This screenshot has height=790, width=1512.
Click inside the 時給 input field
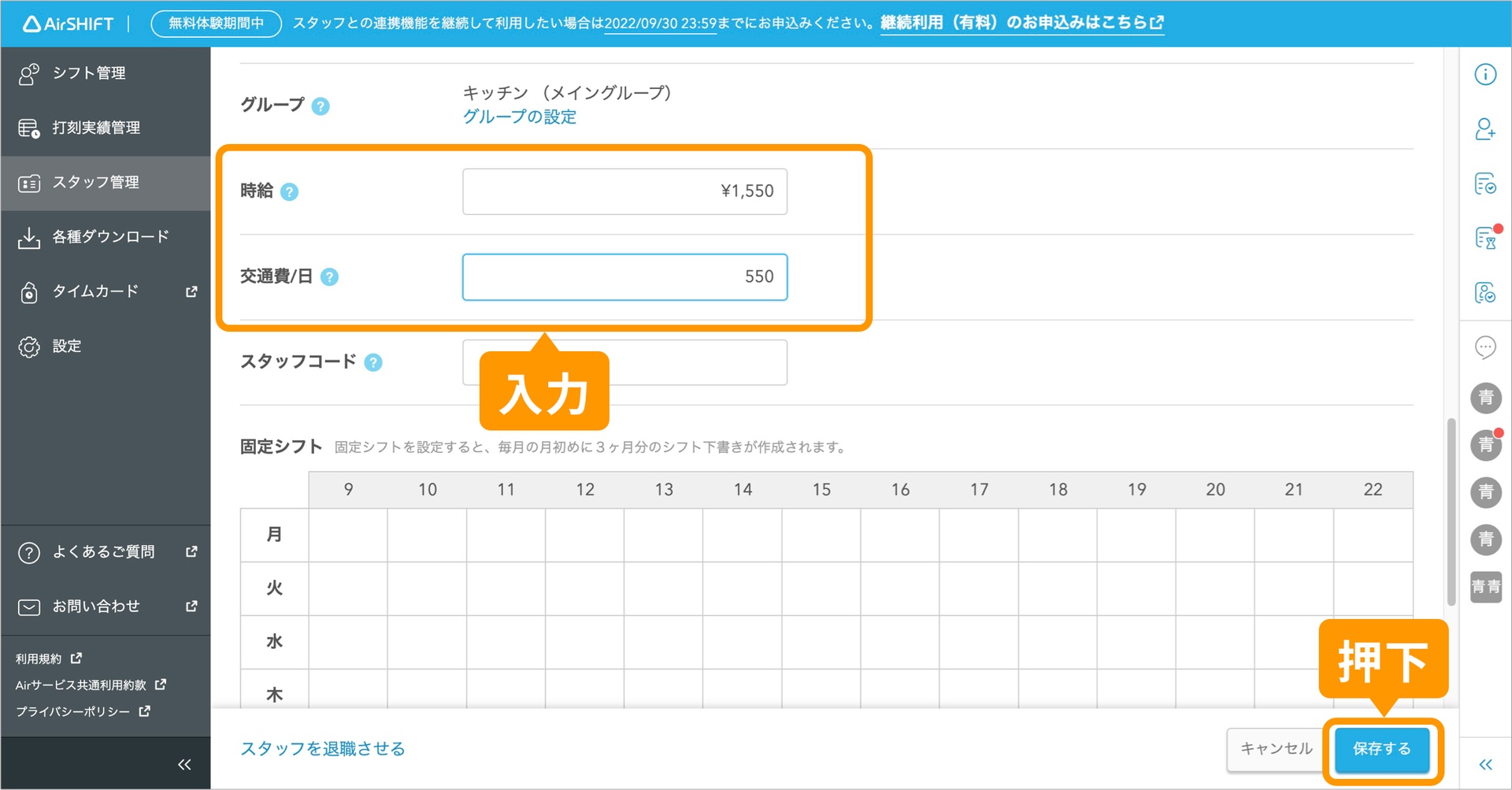coord(624,191)
